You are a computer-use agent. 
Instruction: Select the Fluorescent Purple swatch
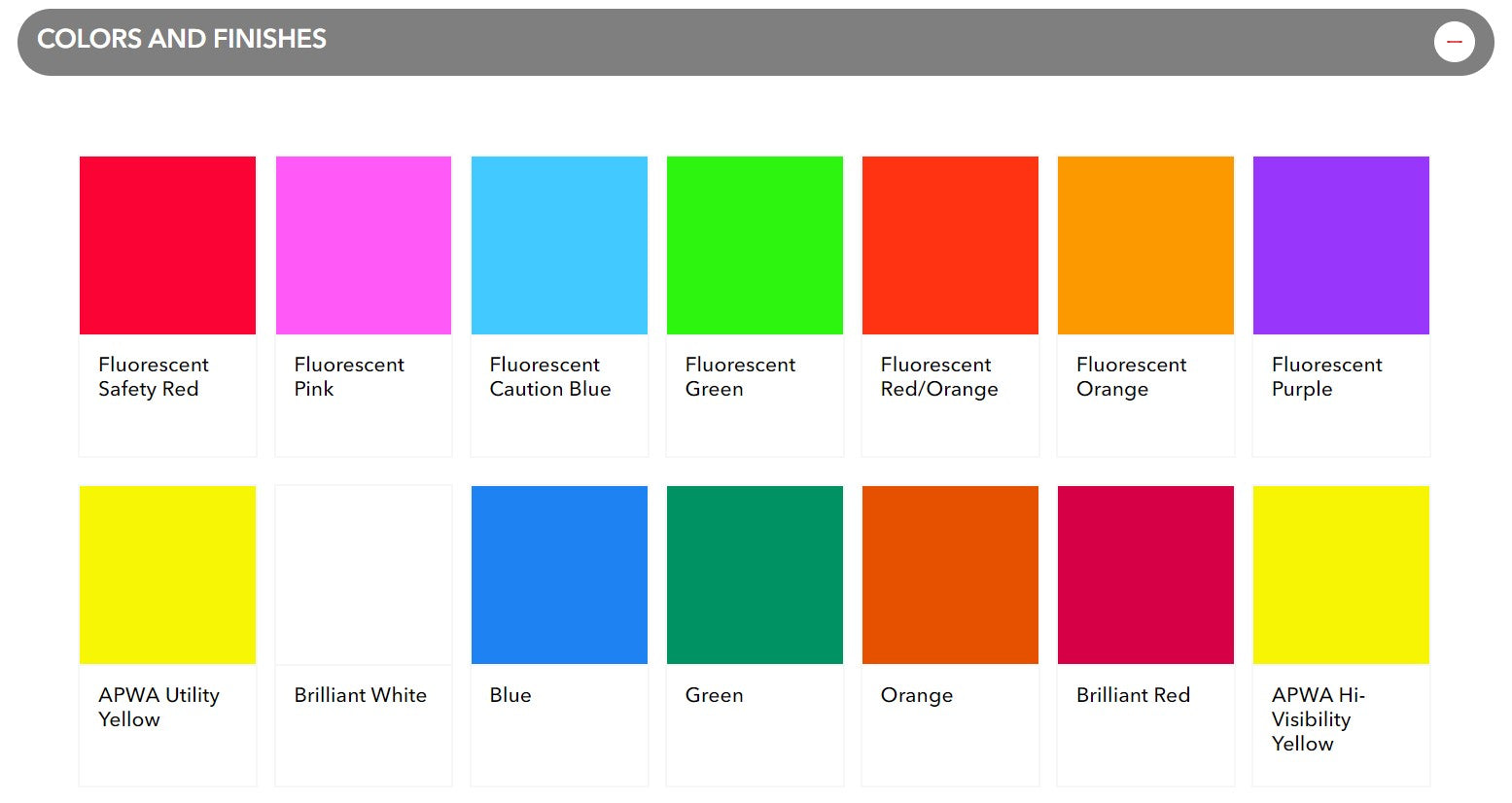(1341, 245)
